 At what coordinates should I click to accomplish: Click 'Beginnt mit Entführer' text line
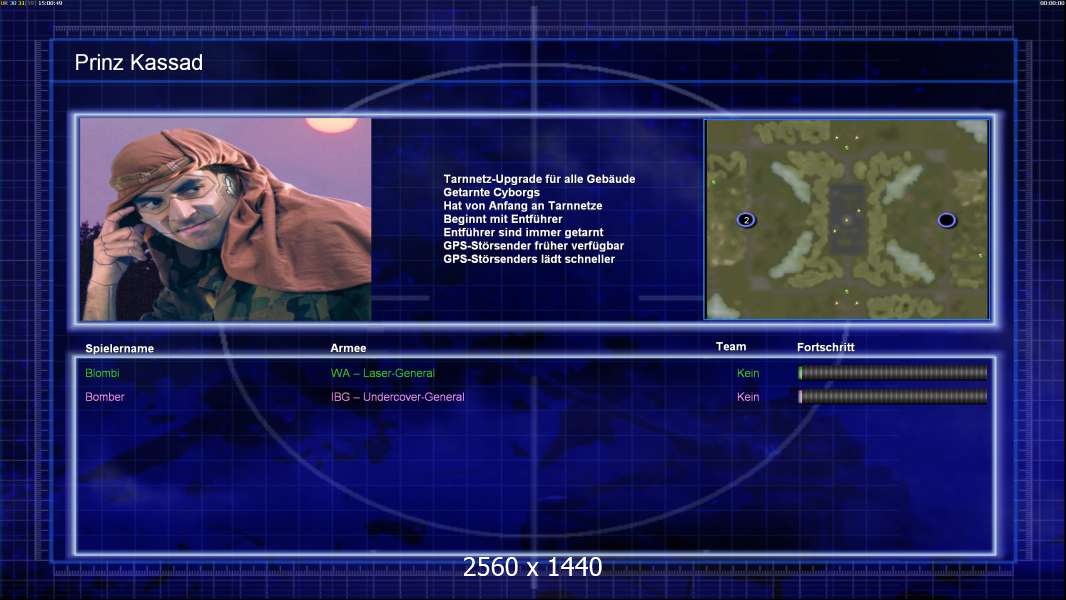click(x=503, y=219)
